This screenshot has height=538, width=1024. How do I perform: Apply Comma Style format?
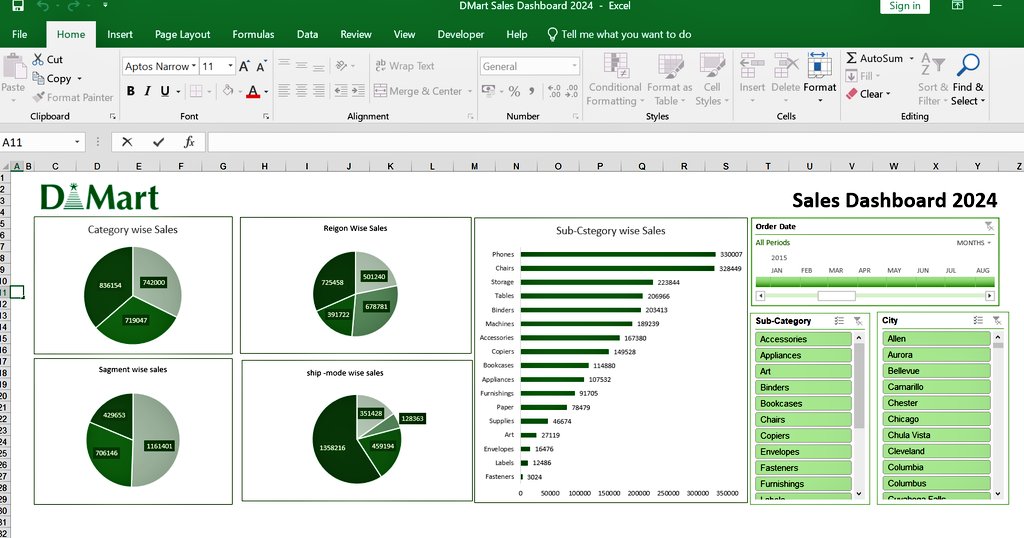(x=532, y=91)
